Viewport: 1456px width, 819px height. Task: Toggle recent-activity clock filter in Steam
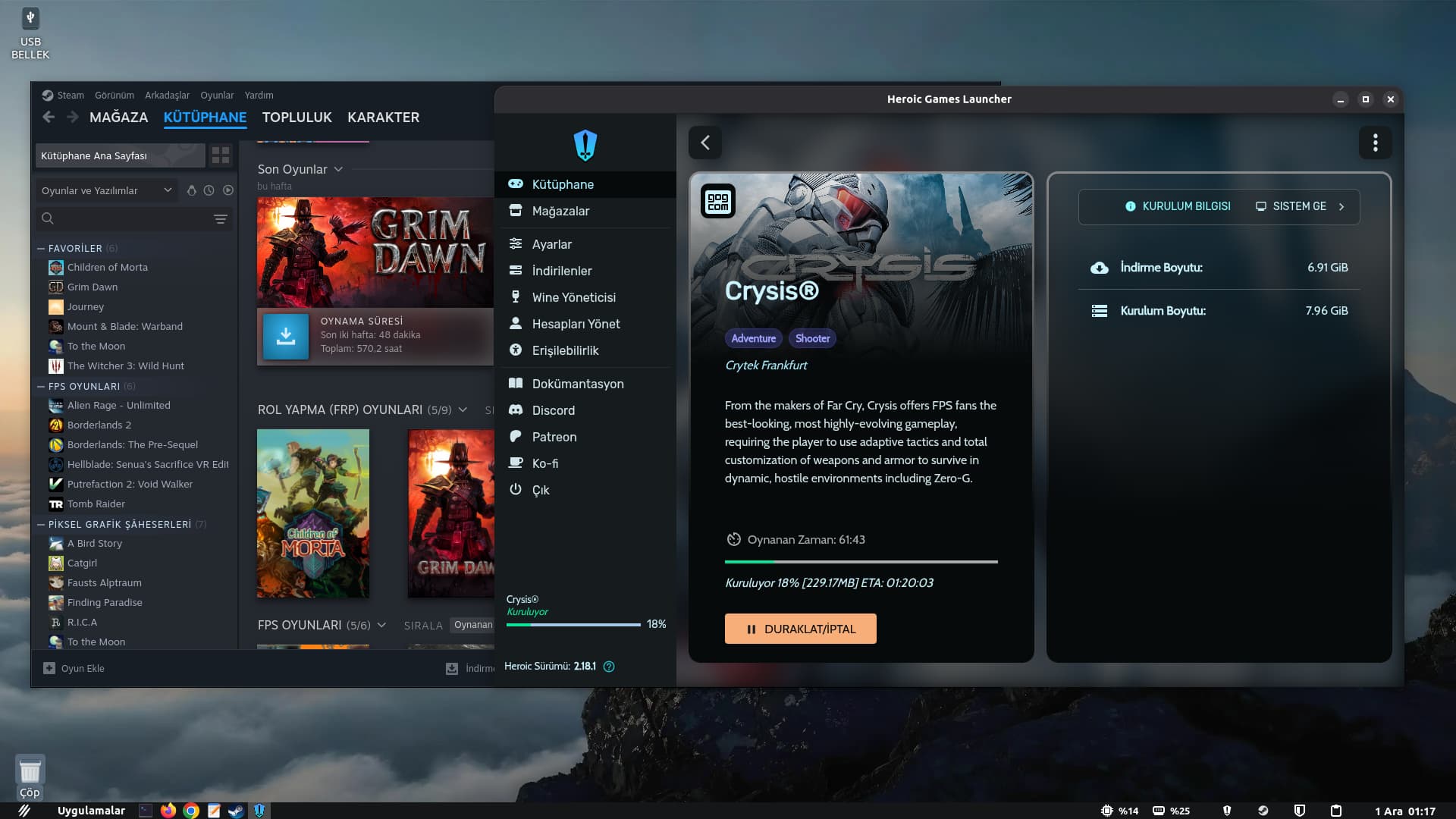click(209, 190)
